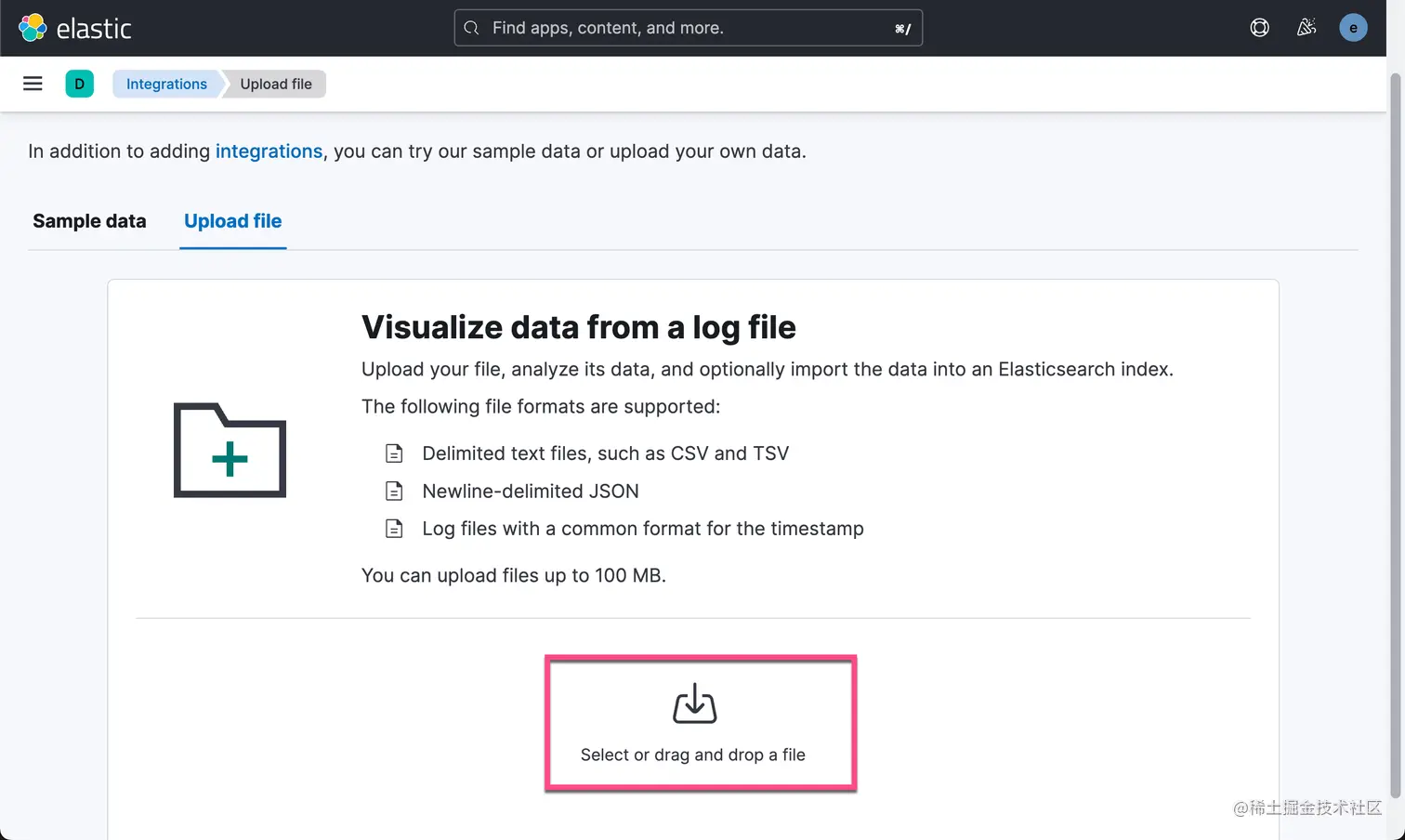
Task: Click Select or drag and drop a file
Action: coord(692,755)
